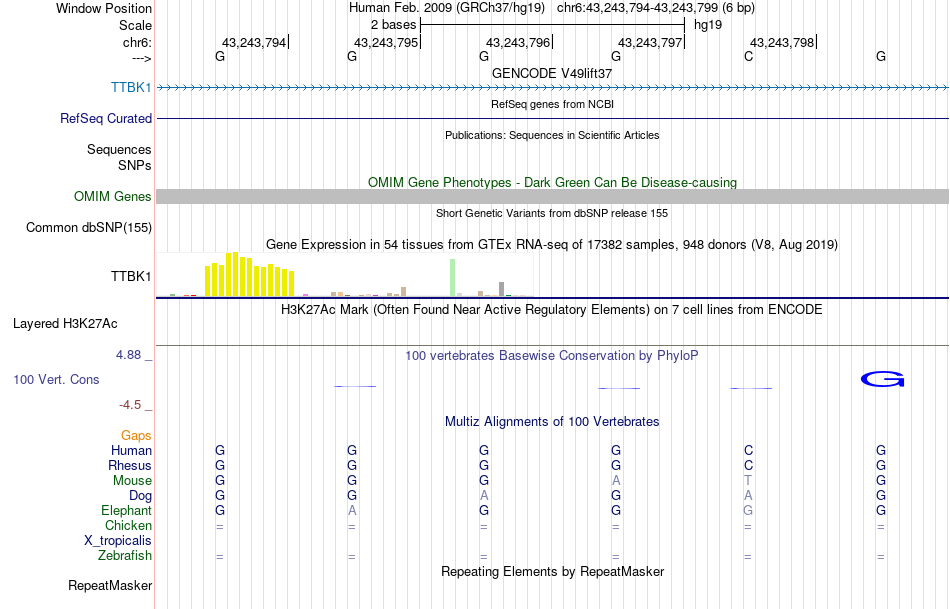Viewport: 950px width, 609px height.
Task: Click the Common dbSNP(155) track label
Action: [x=88, y=227]
